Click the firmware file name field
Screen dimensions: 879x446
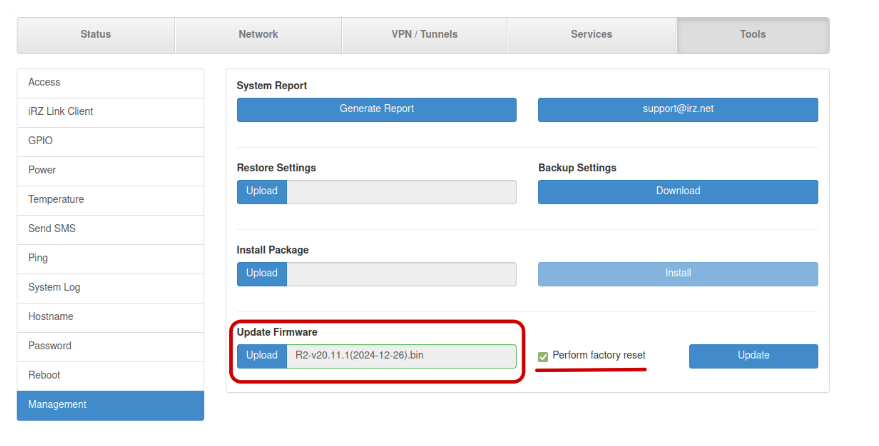pos(401,356)
